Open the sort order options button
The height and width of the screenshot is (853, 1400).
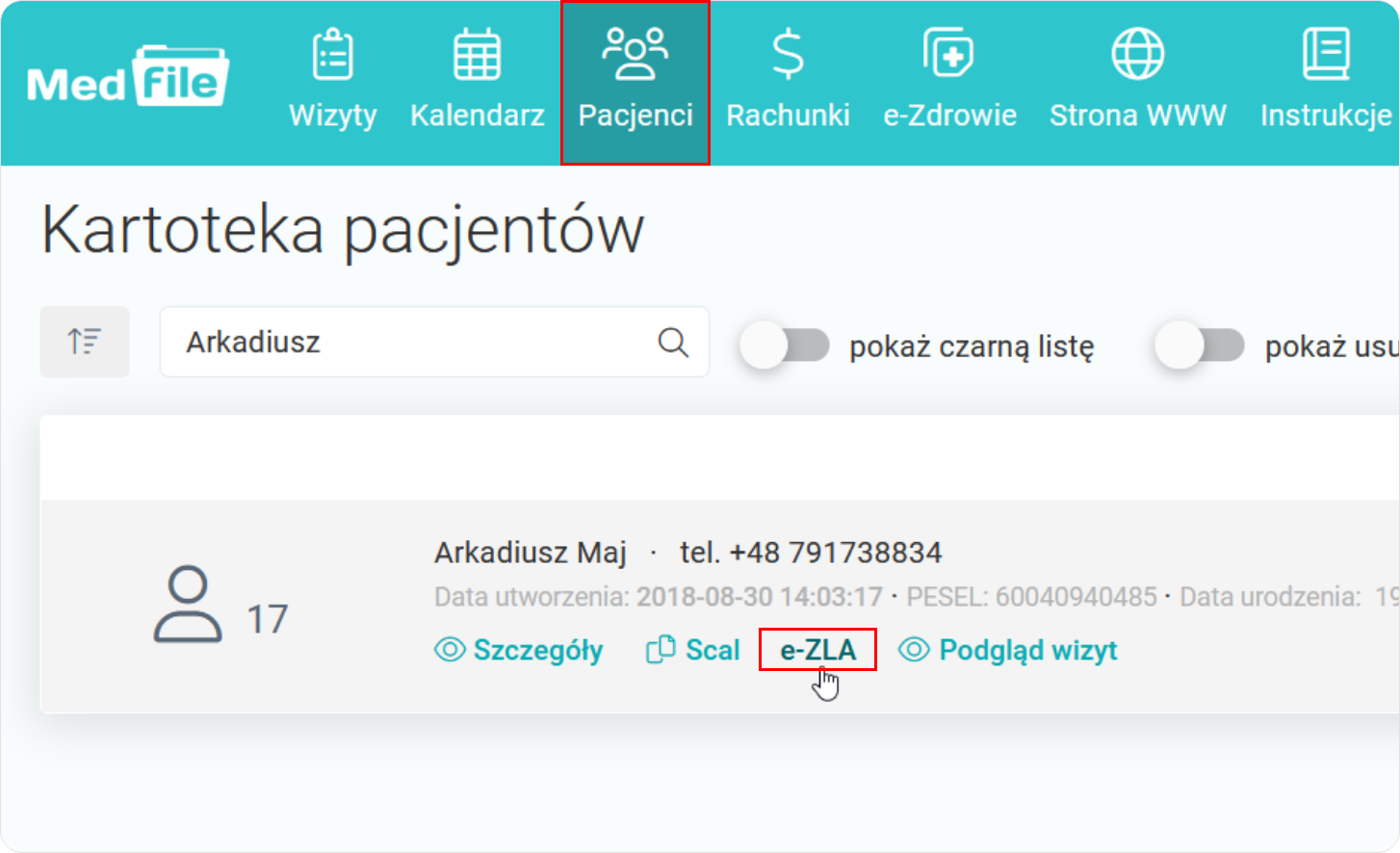pyautogui.click(x=85, y=342)
